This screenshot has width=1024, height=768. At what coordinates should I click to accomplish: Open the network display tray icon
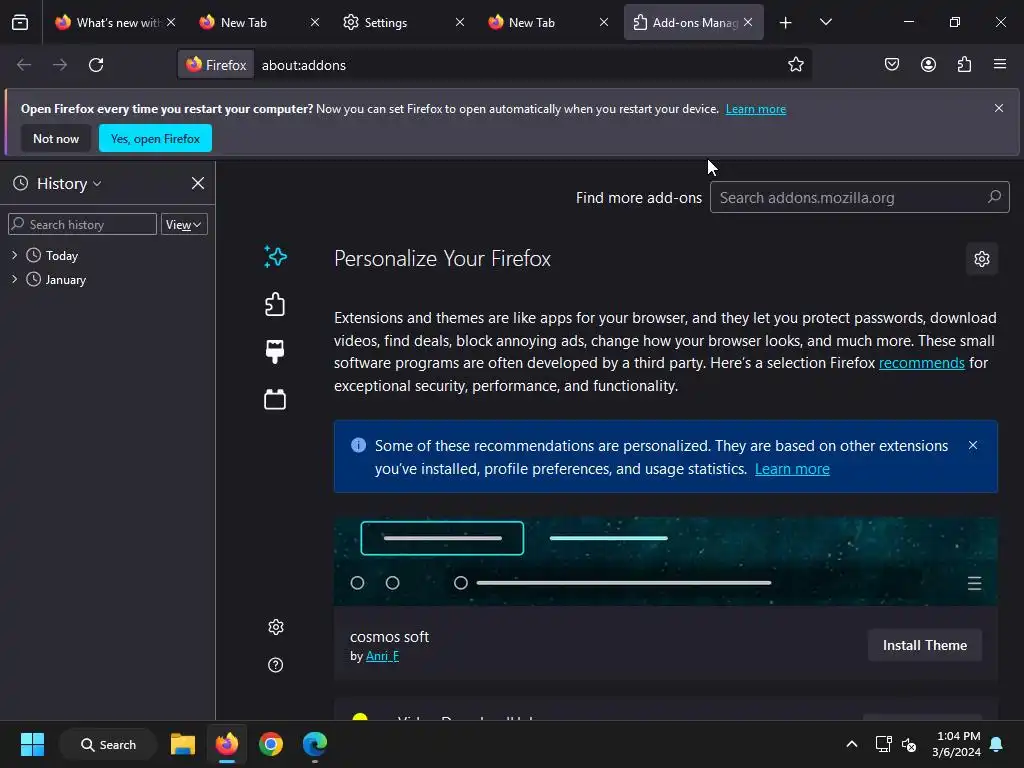(883, 744)
